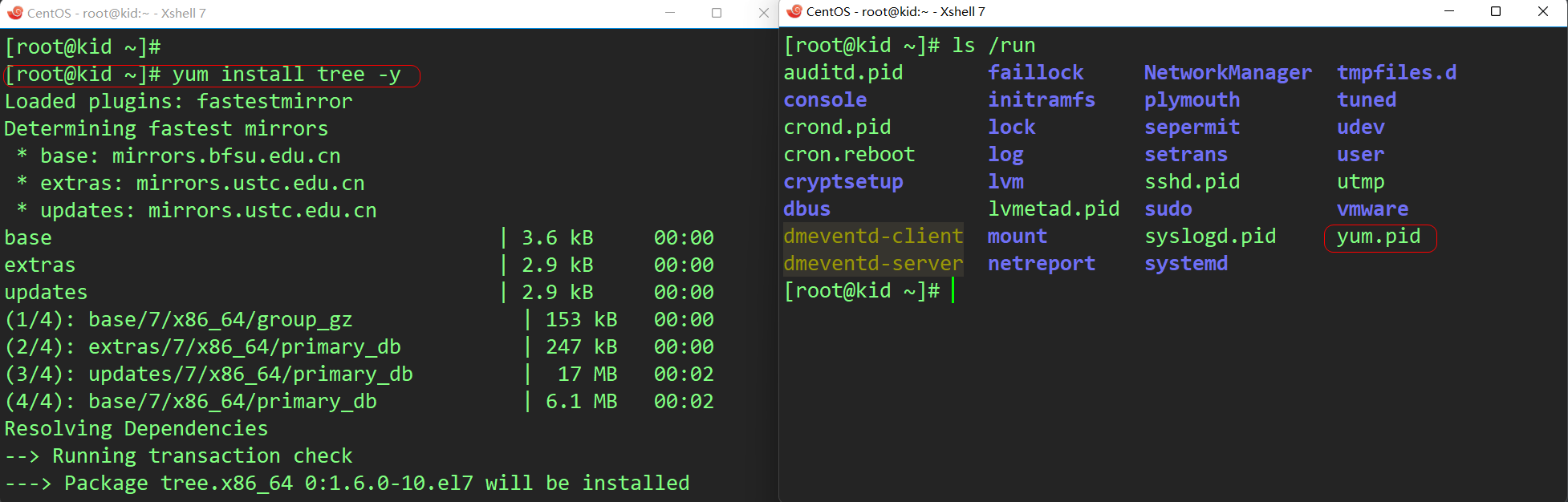Click 'lock' directory entry
Image resolution: width=1568 pixels, height=502 pixels.
(1012, 128)
